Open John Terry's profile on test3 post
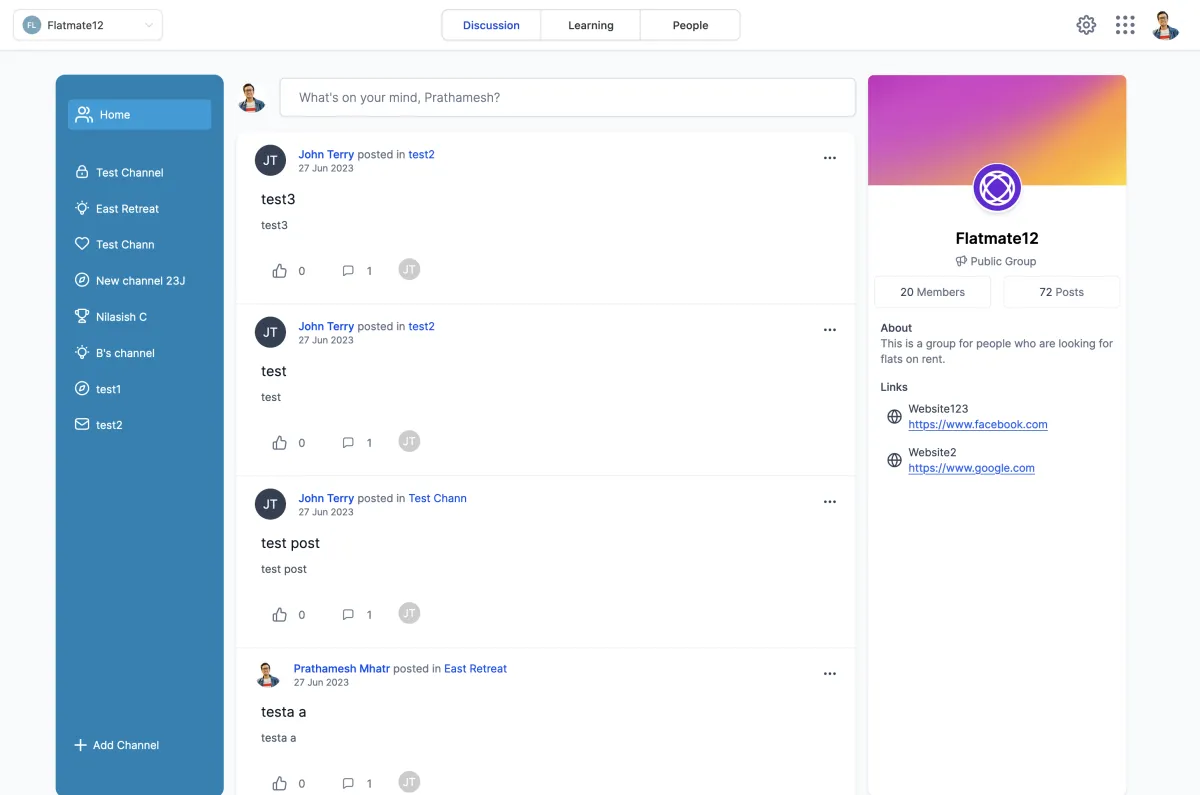Image resolution: width=1200 pixels, height=795 pixels. [326, 154]
